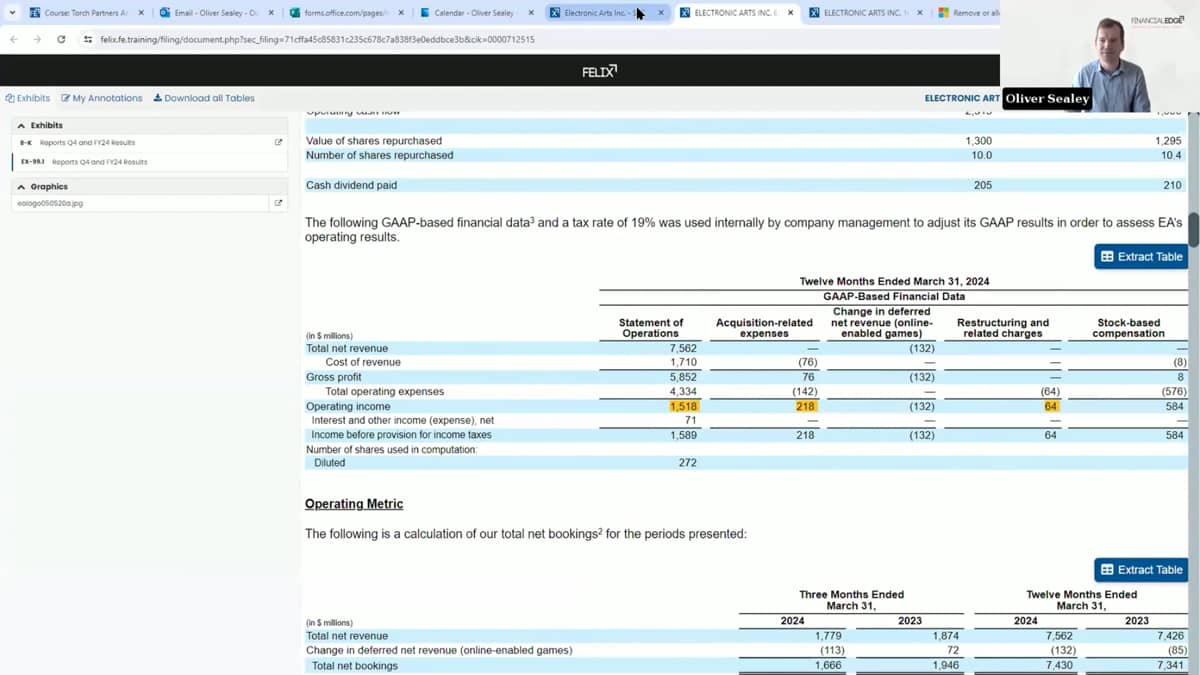Open ealogo050520a.jpg in new window icon
Screen dimensions: 1200x675
279,203
